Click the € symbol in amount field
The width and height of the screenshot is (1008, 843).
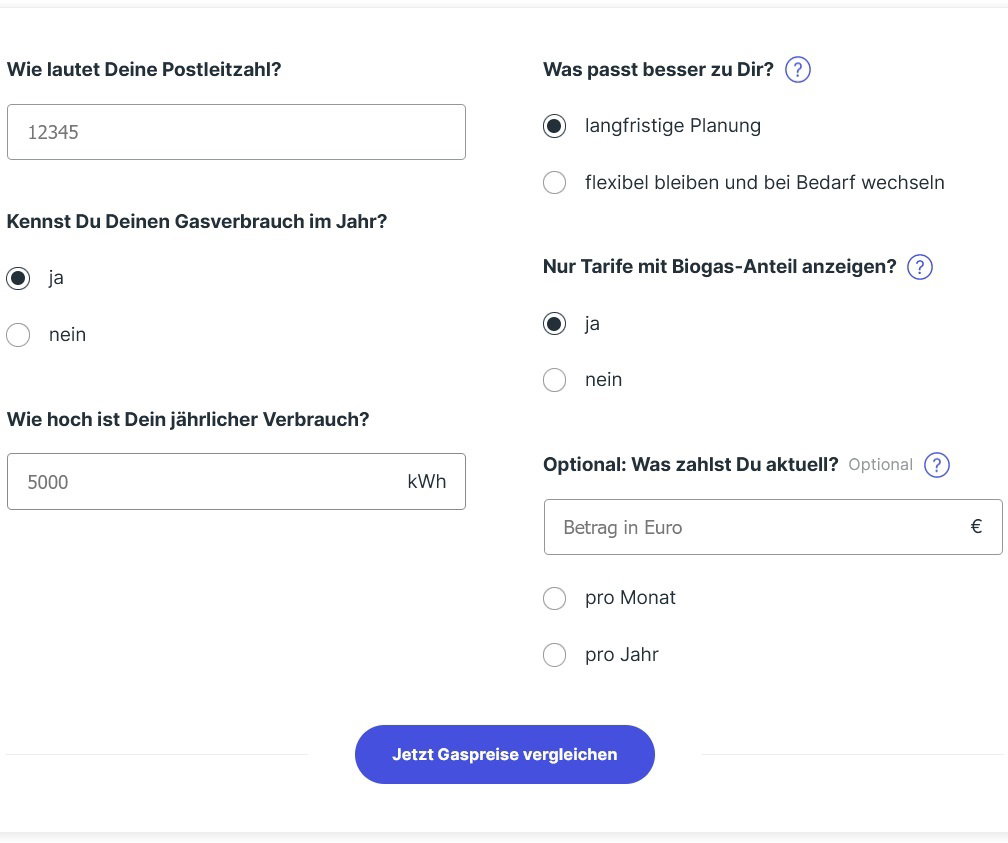point(976,527)
